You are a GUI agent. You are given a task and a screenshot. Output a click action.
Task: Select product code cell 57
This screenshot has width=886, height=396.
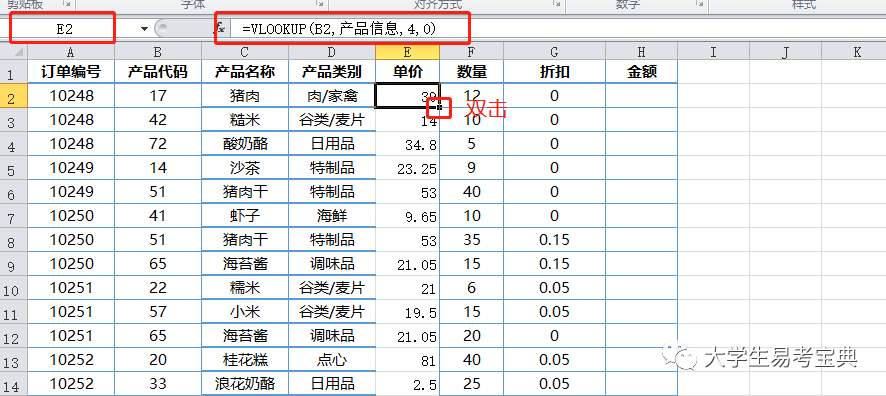coord(158,311)
